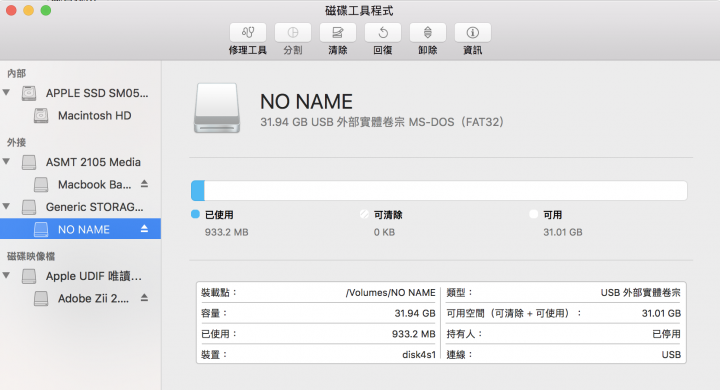Image resolution: width=720 pixels, height=390 pixels.
Task: Click the 31.01 GB available legend value
Action: [x=562, y=232]
